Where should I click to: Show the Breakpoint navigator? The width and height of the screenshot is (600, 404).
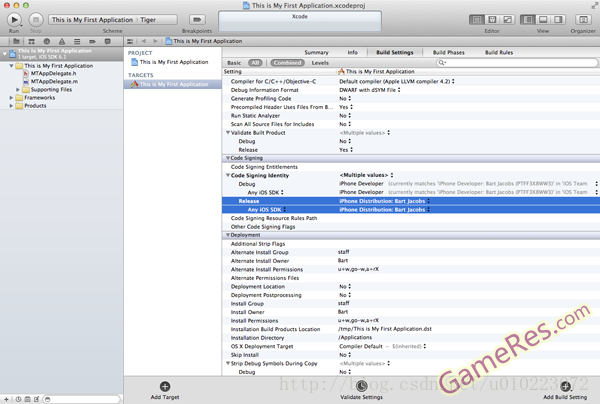(x=92, y=41)
